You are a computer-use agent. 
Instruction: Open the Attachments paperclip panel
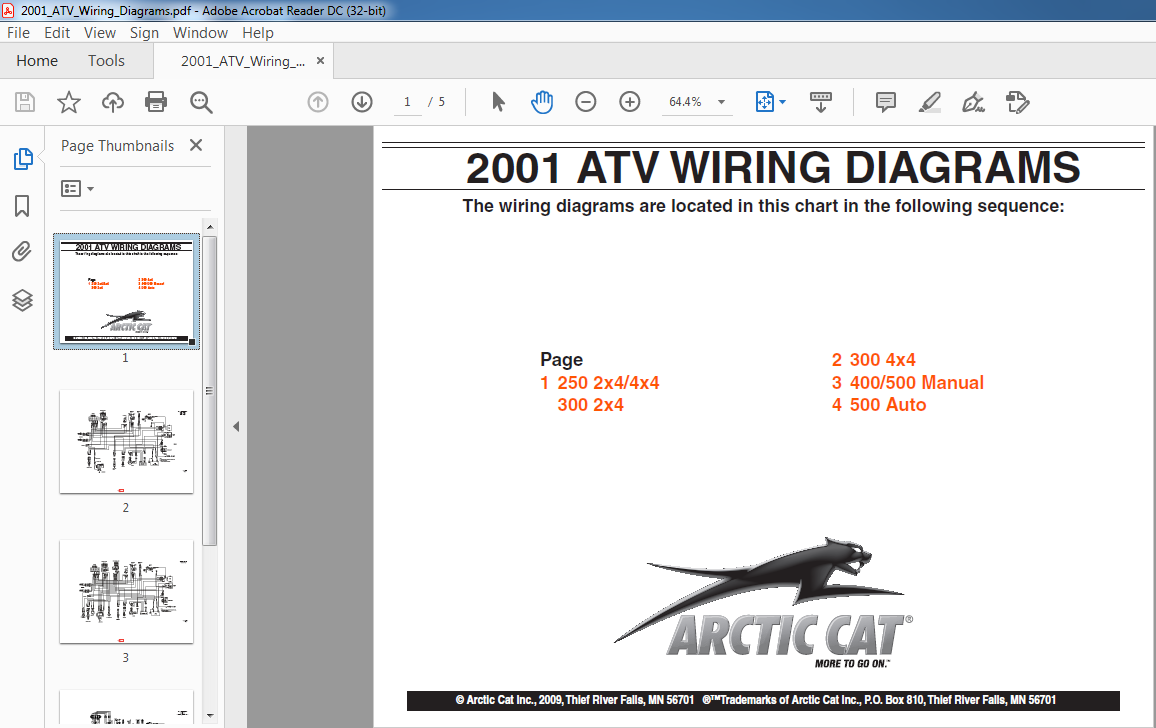22,252
